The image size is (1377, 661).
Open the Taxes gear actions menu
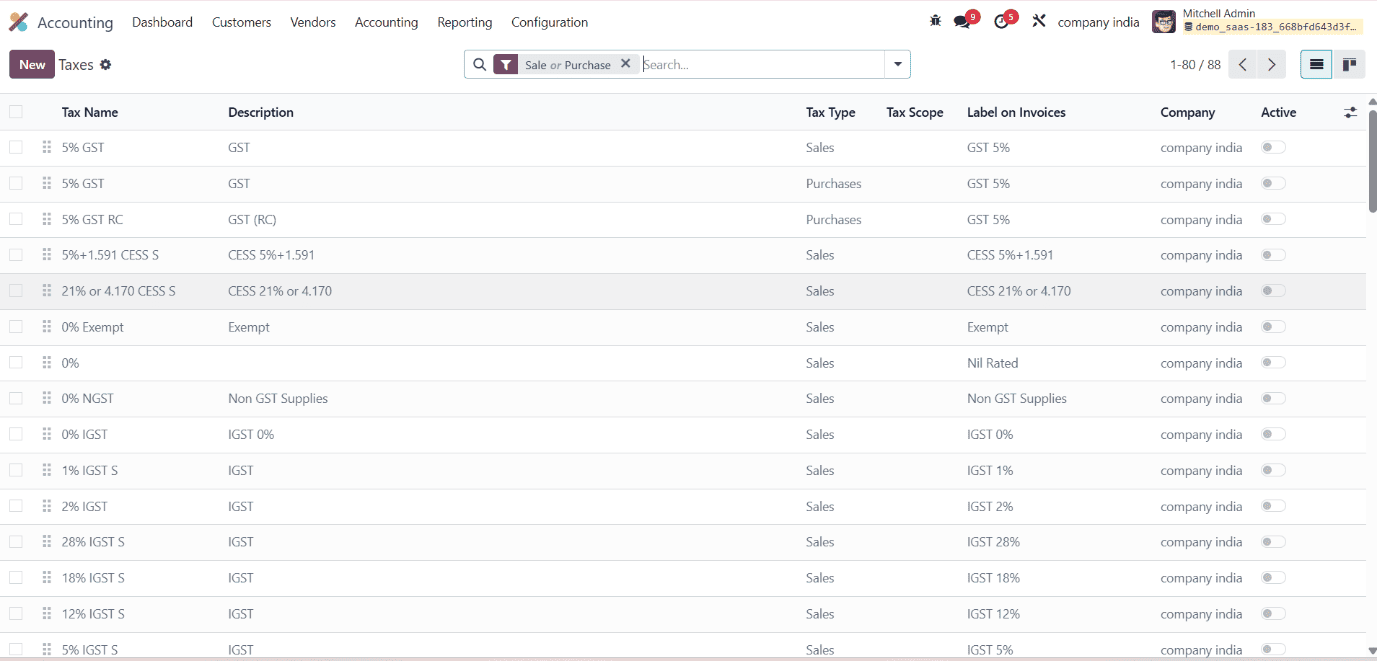click(x=106, y=65)
